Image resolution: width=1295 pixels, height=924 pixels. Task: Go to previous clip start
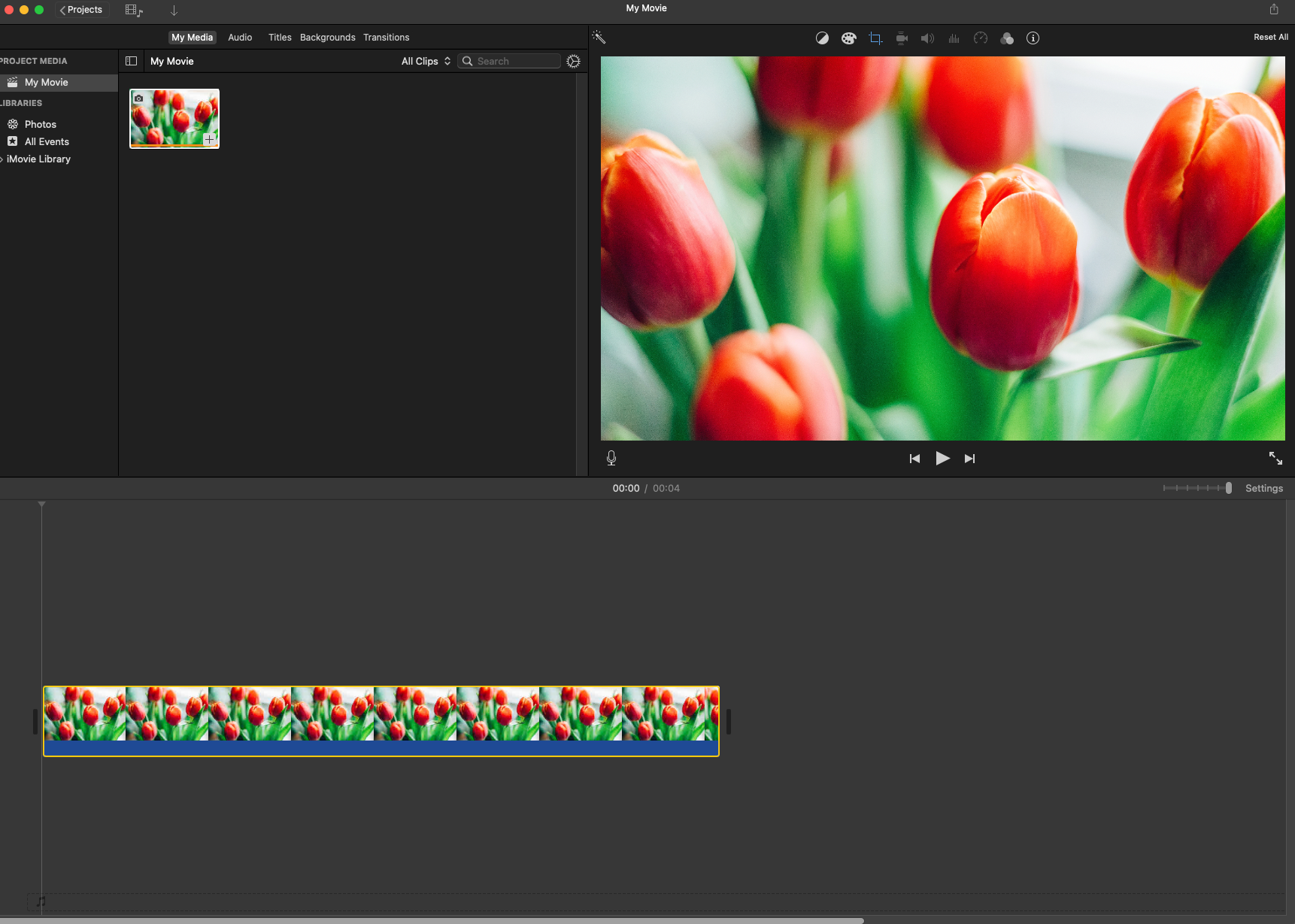[x=914, y=459]
